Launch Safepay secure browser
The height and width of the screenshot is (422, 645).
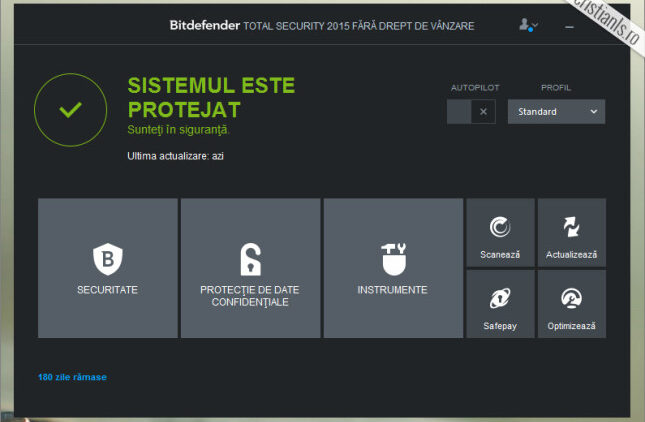click(x=499, y=300)
